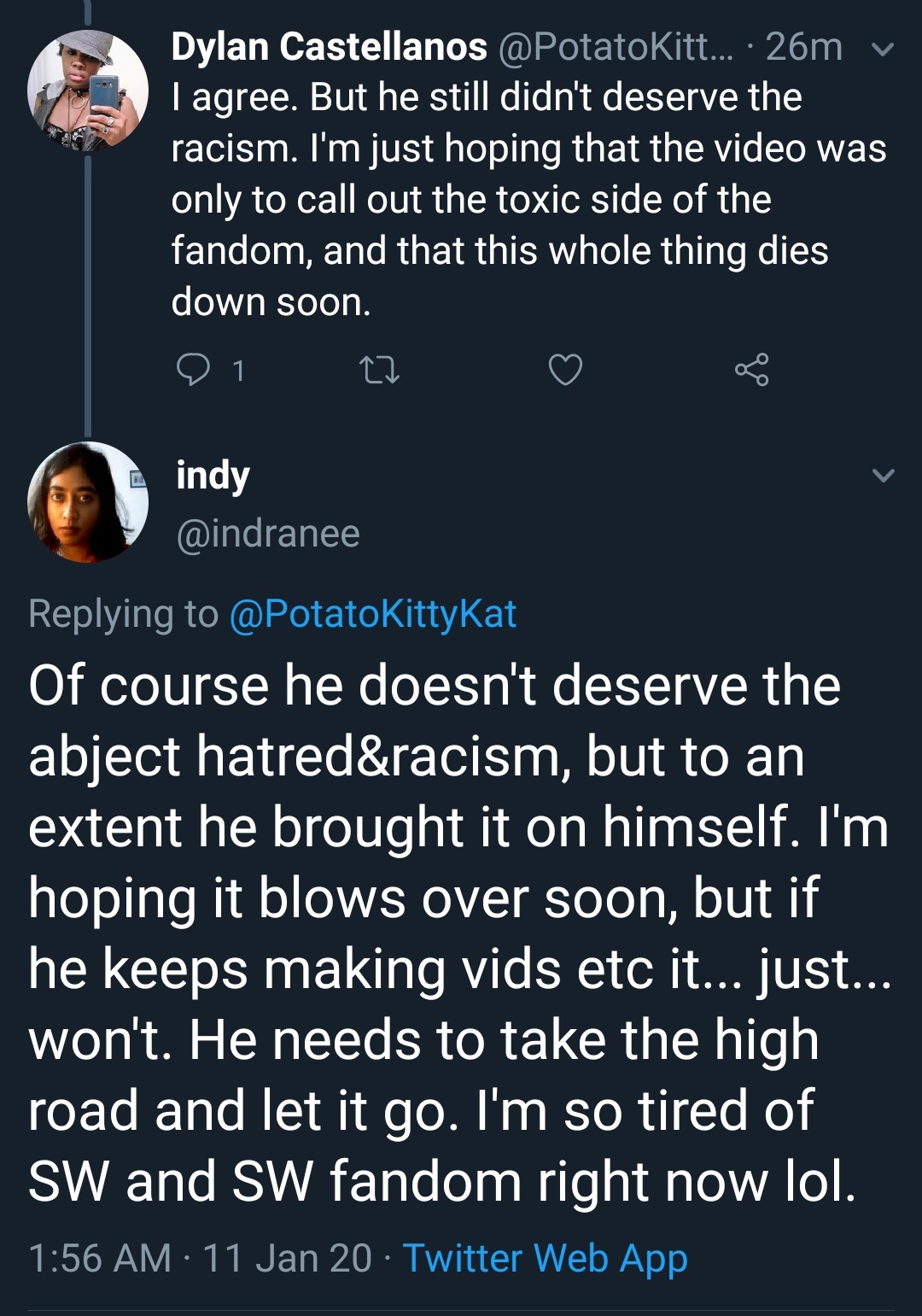Click the reply count number 1
This screenshot has width=922, height=1316.
pyautogui.click(x=239, y=371)
